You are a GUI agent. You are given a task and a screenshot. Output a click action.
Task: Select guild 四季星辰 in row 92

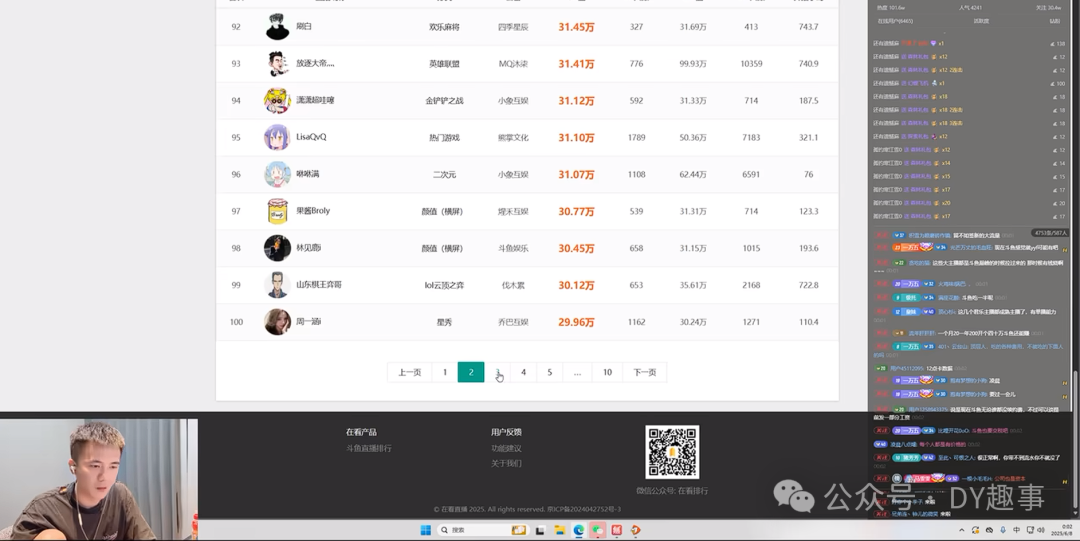pyautogui.click(x=513, y=27)
